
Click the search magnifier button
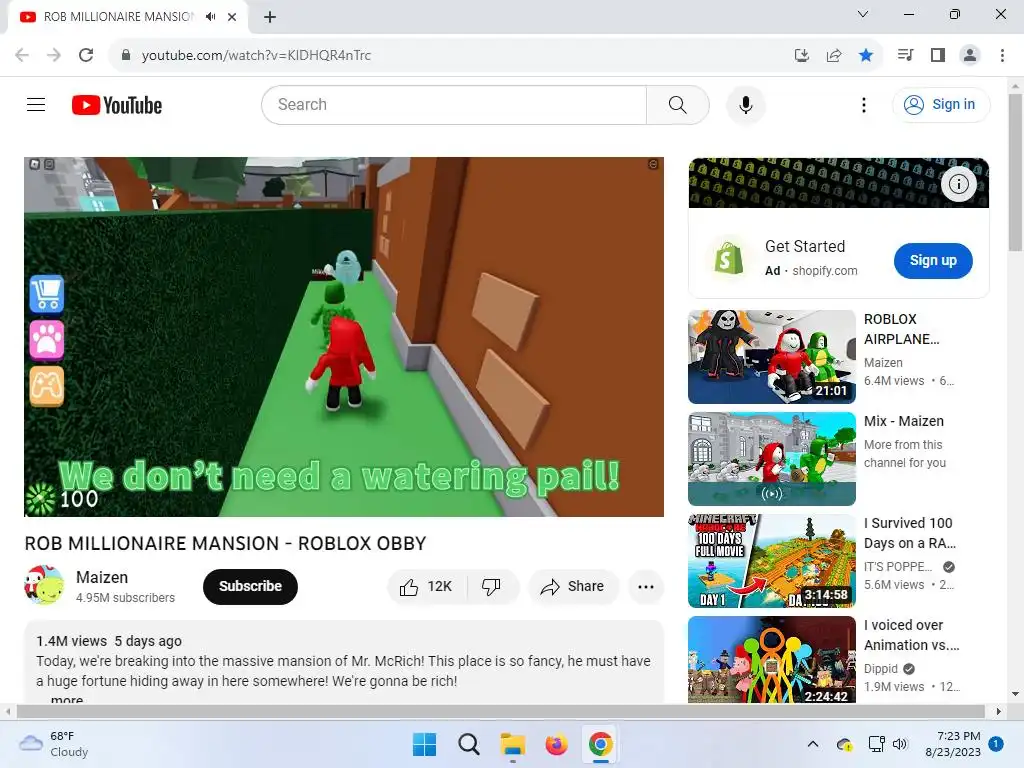coord(677,104)
